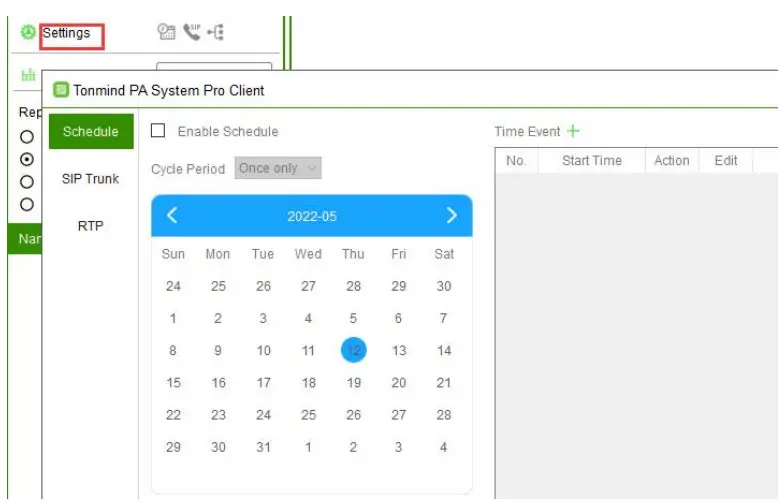Enable the Schedule checkbox
Screen dimensions: 781x503
coord(158,130)
